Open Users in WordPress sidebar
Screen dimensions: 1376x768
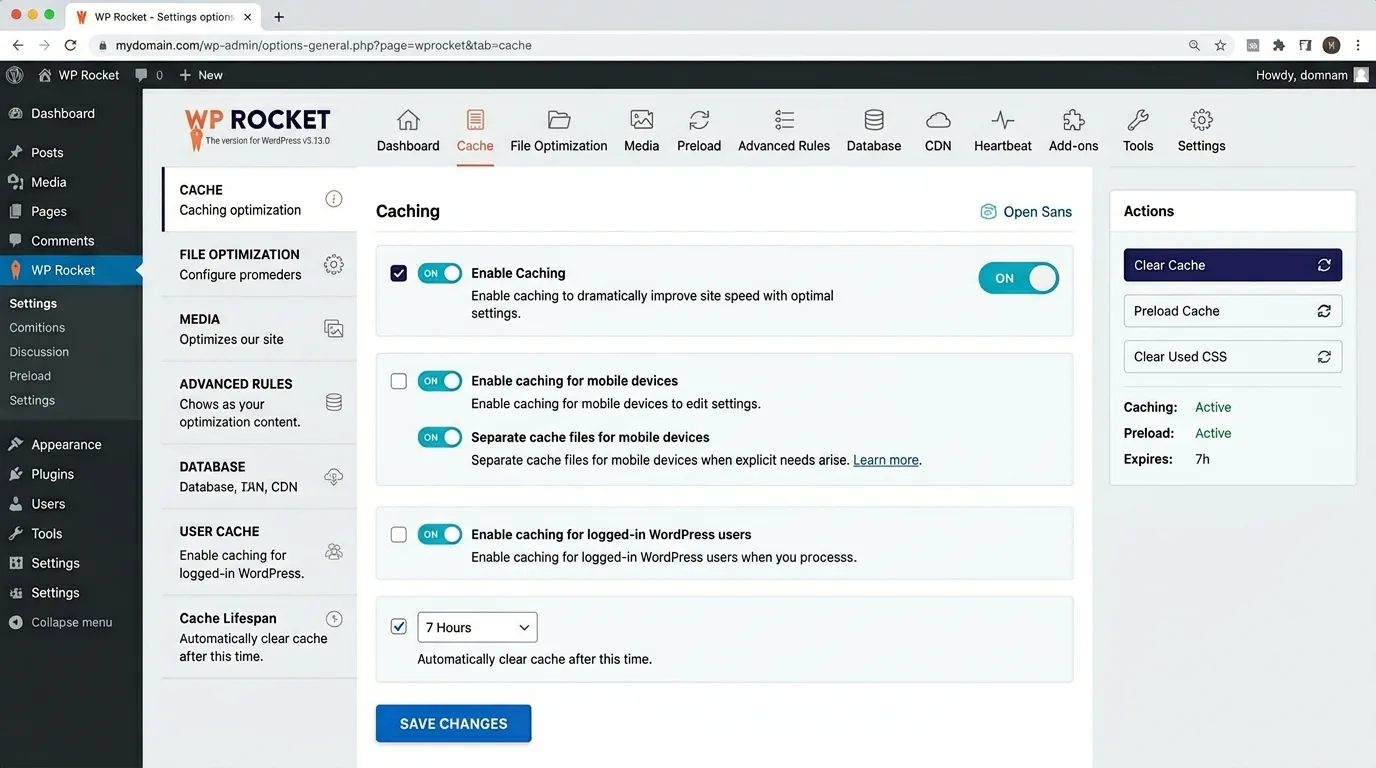click(48, 504)
